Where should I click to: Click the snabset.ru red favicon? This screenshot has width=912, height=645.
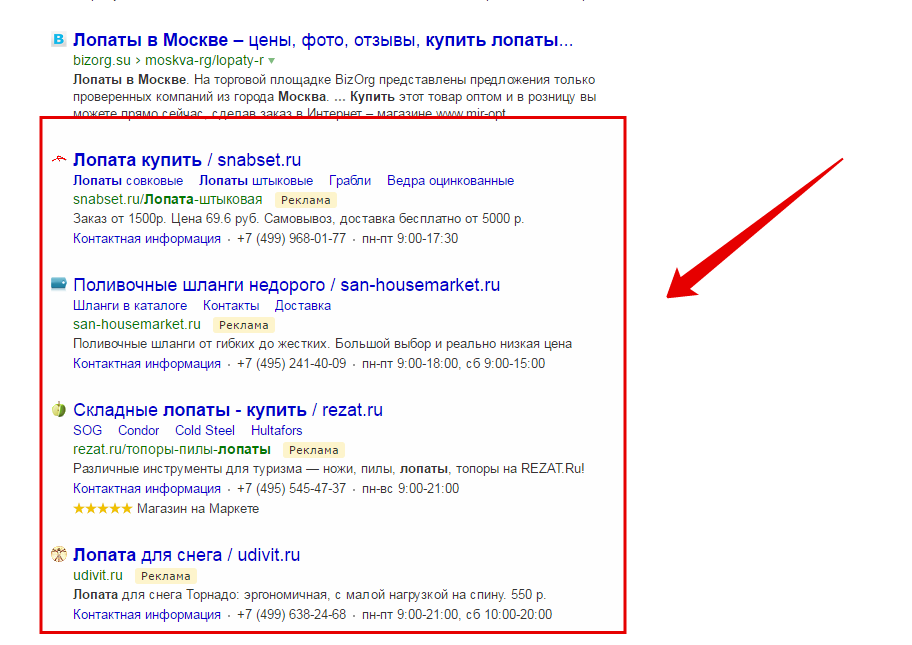(59, 159)
